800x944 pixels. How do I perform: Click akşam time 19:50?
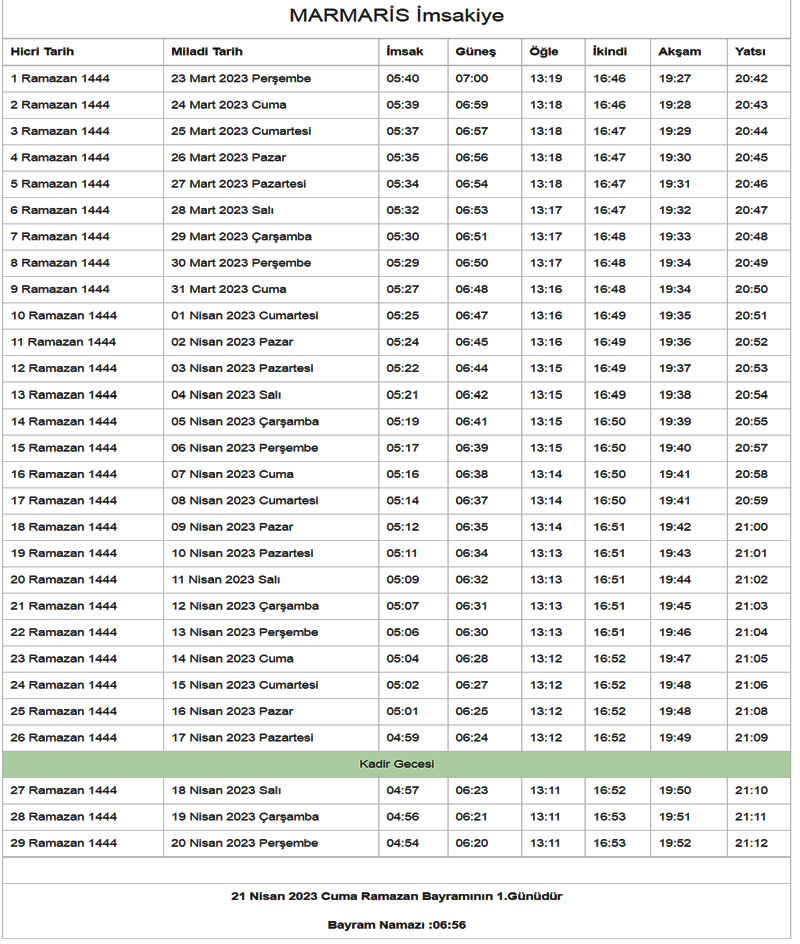point(675,790)
